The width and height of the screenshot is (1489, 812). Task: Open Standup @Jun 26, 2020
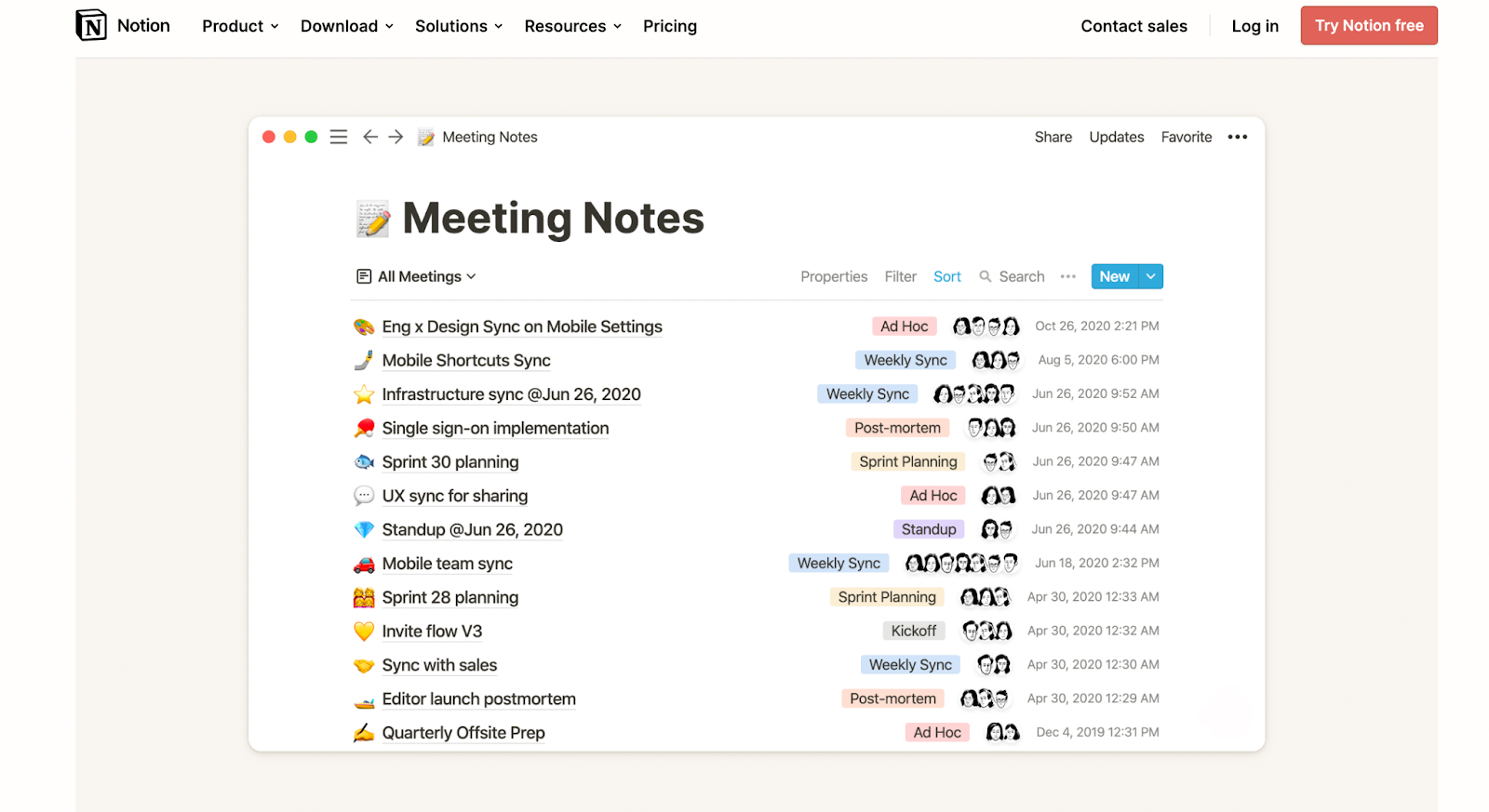click(x=472, y=529)
